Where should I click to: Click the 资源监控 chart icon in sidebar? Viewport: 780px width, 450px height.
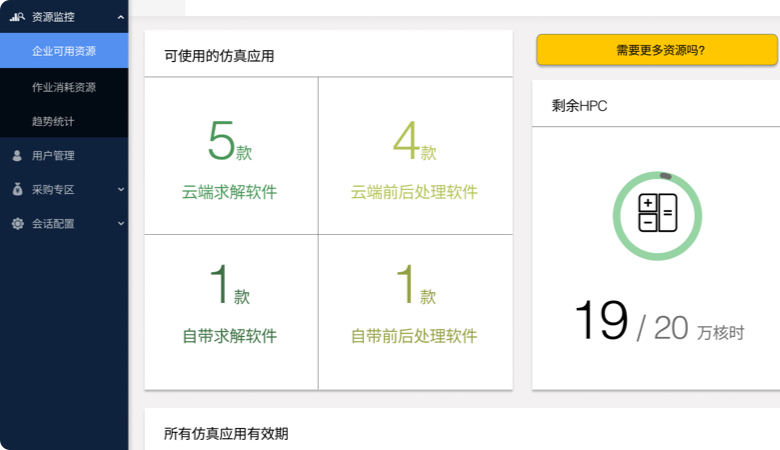click(17, 17)
